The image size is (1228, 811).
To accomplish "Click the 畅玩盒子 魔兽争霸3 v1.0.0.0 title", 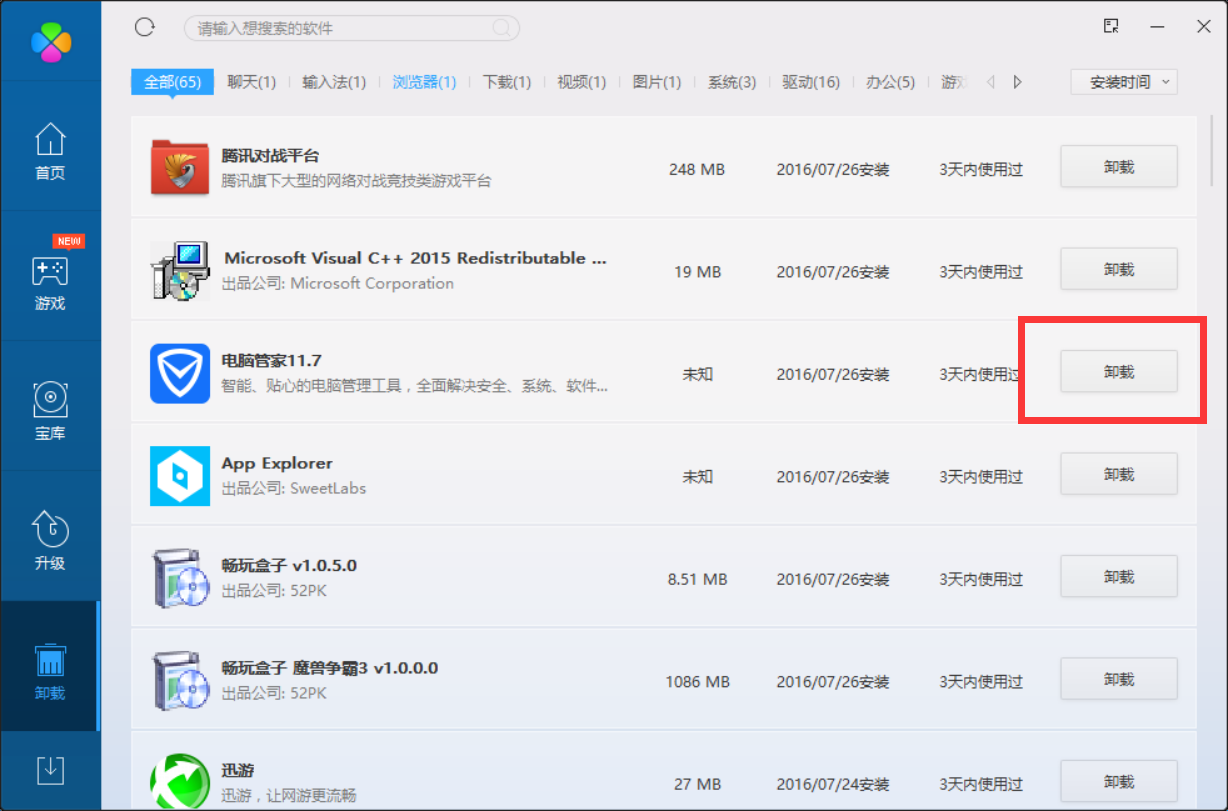I will [x=330, y=668].
